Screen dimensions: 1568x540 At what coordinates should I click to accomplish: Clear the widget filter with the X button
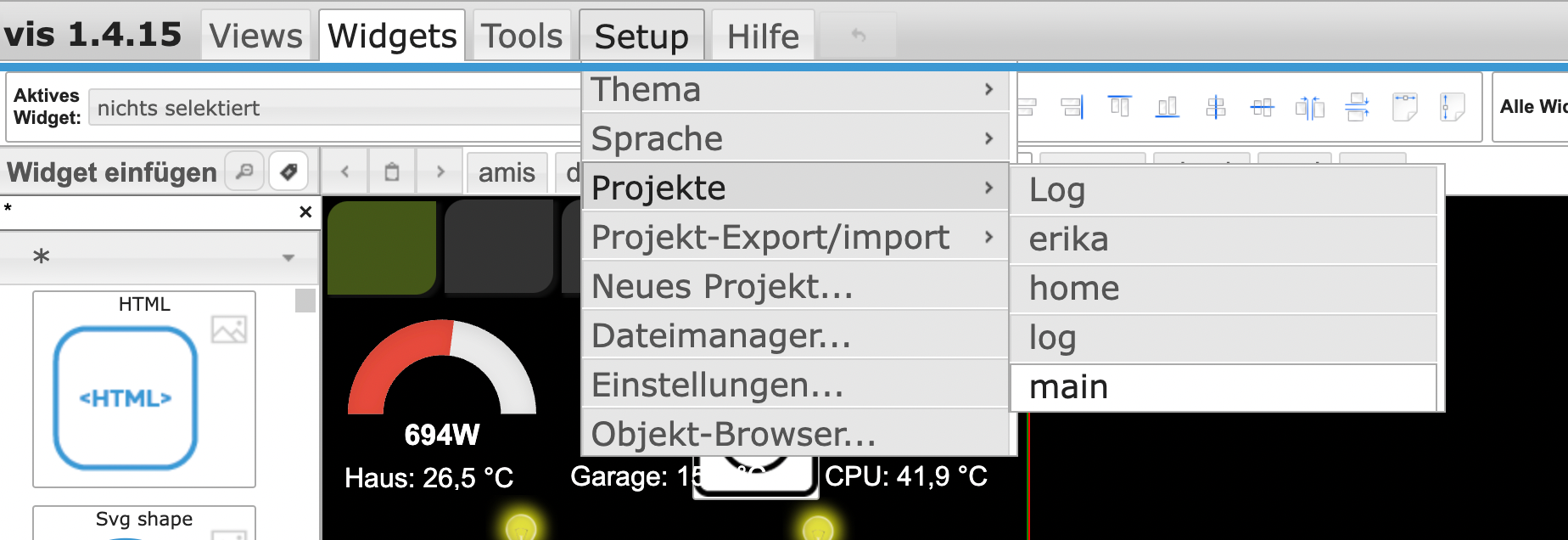[x=305, y=212]
